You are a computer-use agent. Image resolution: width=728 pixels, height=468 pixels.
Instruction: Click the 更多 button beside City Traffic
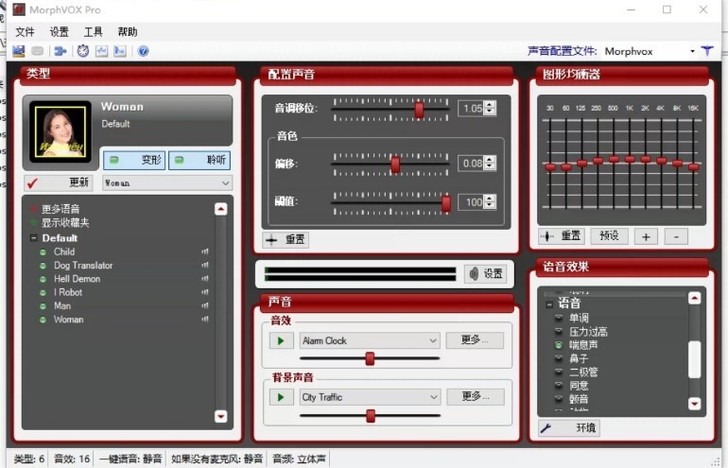[475, 396]
